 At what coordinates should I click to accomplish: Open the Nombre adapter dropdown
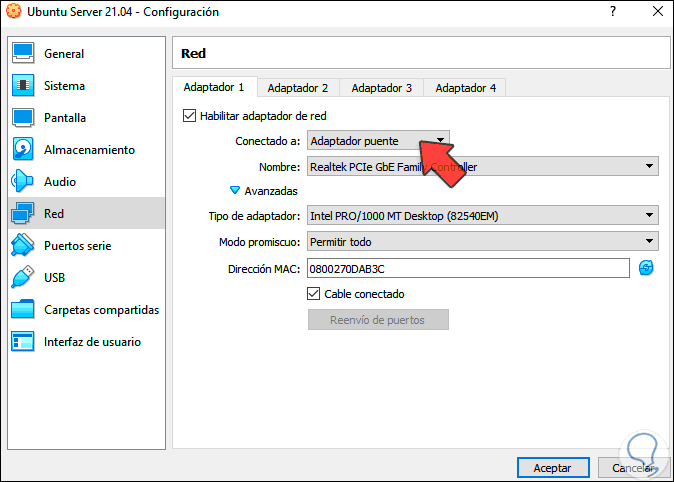pyautogui.click(x=482, y=166)
